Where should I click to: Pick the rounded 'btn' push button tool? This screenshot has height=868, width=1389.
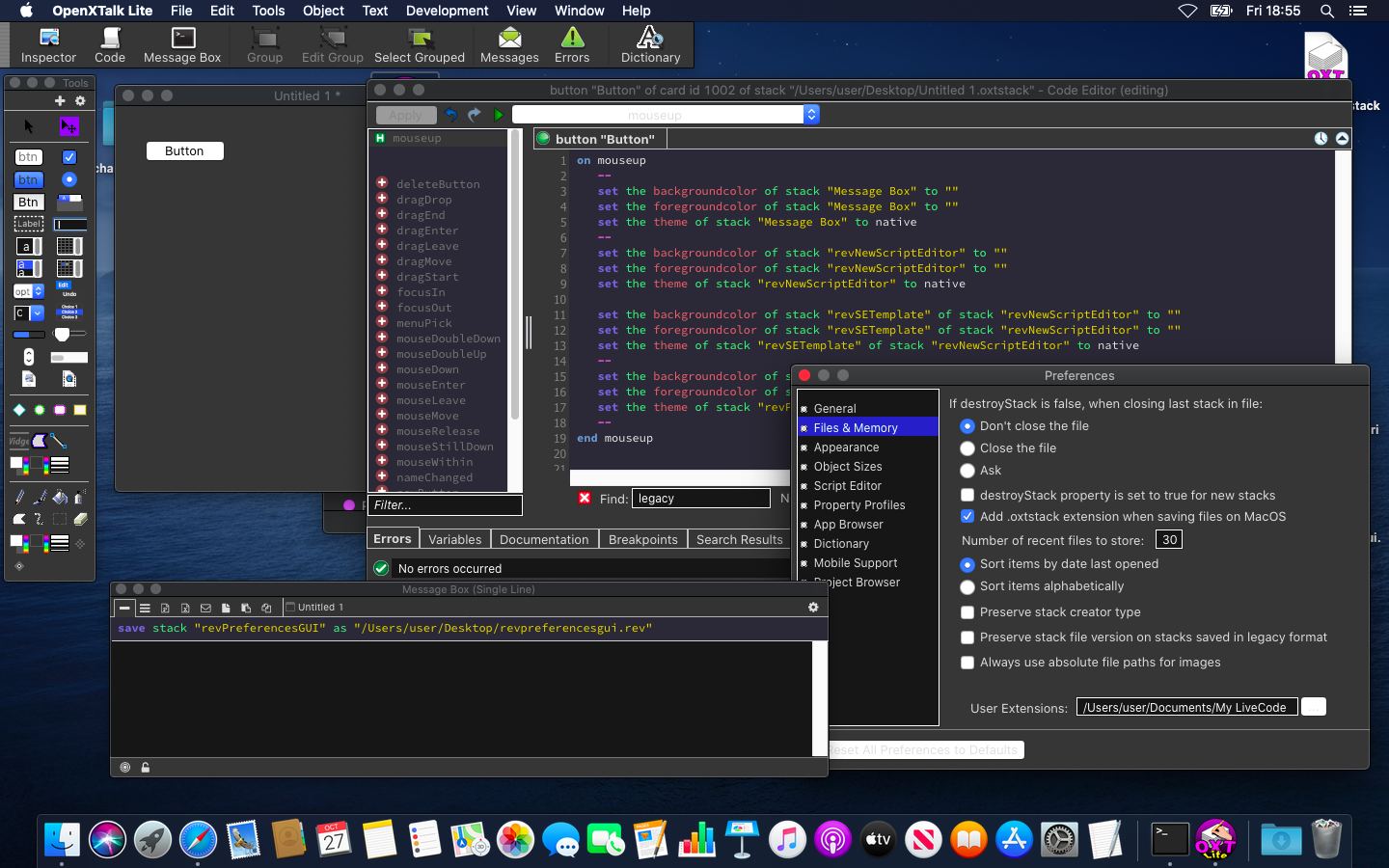28,156
